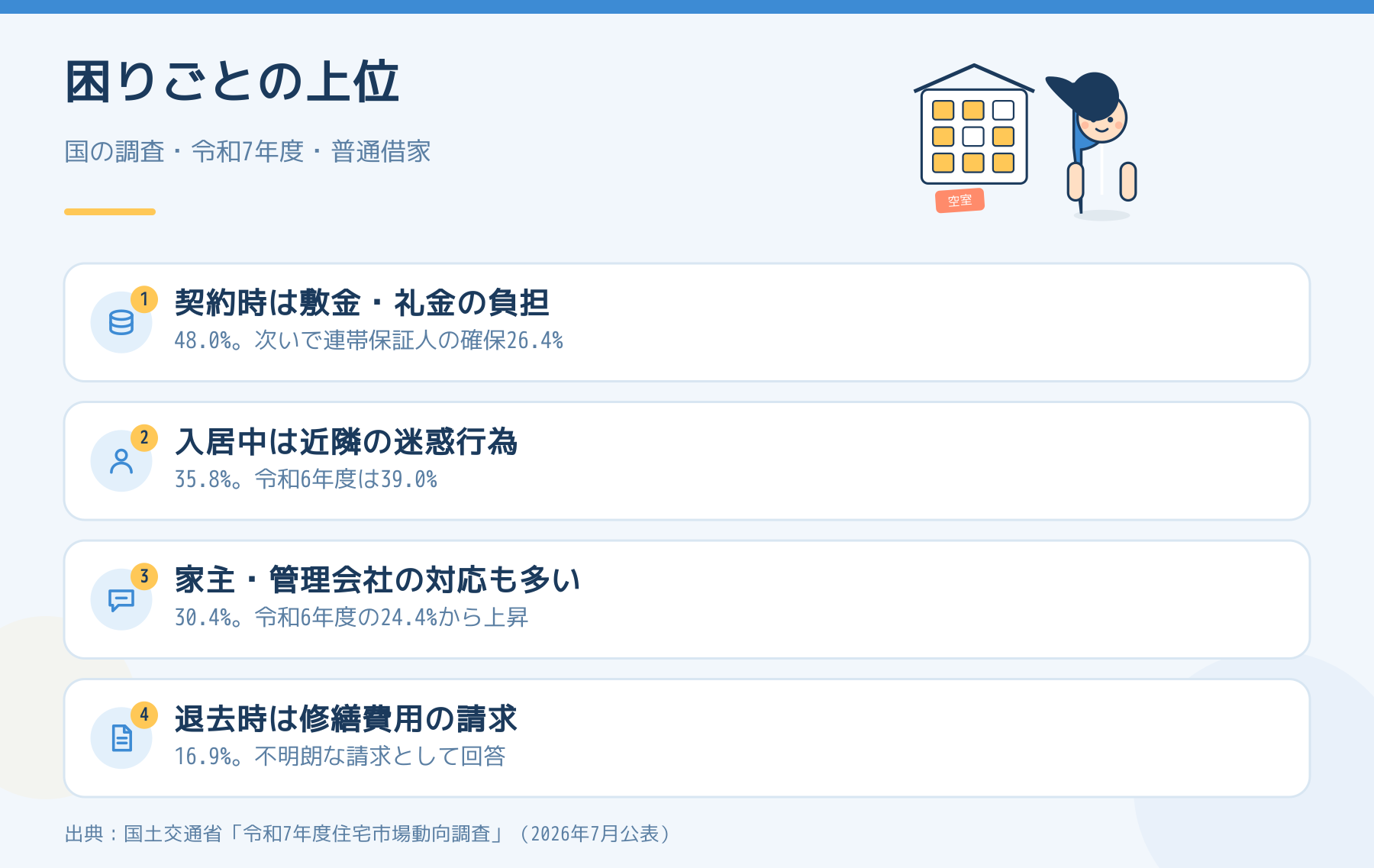Click the coin stack icon in card 1
The height and width of the screenshot is (868, 1374).
click(x=121, y=322)
